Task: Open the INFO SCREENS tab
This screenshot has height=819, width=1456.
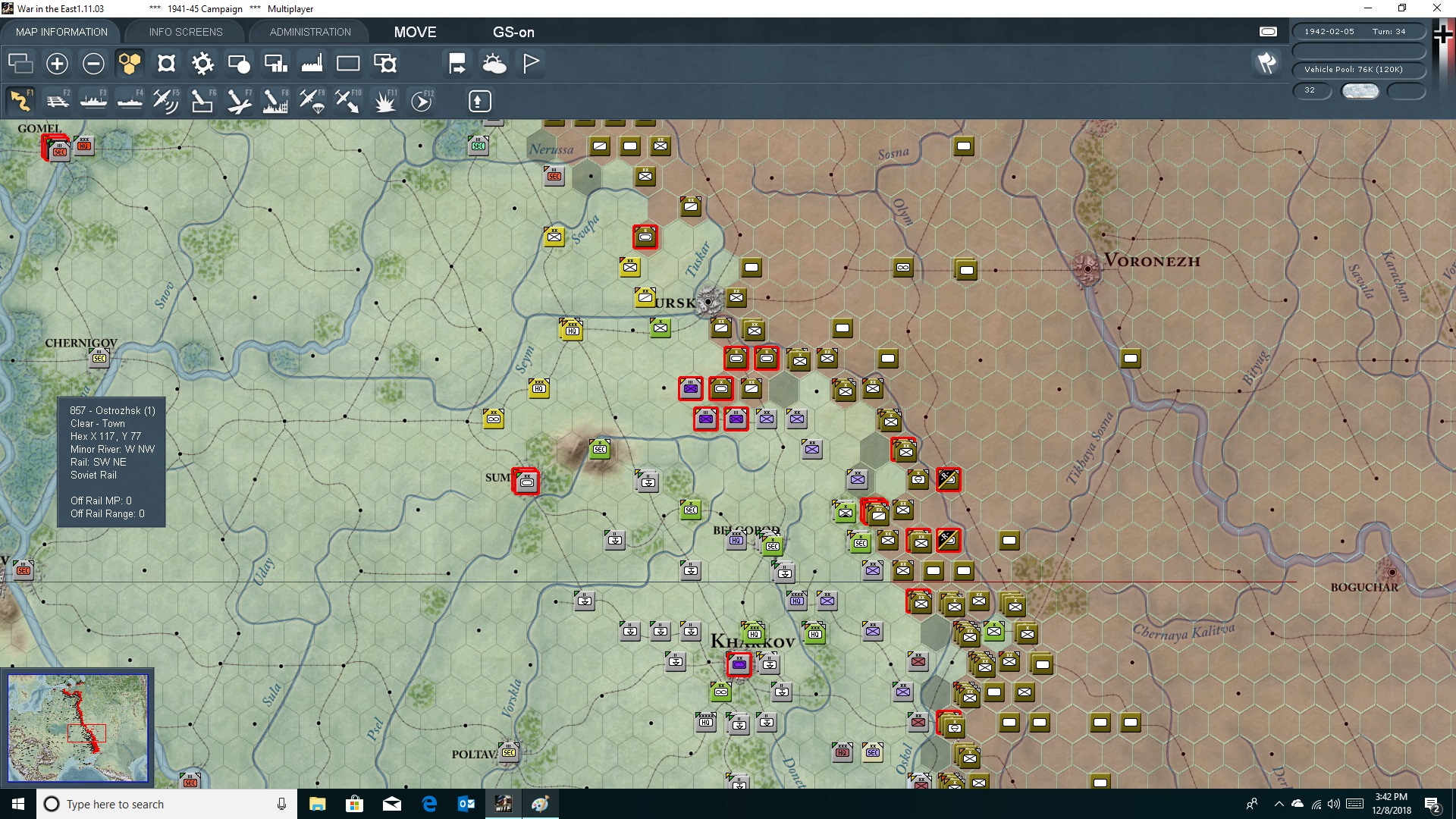Action: pos(186,32)
